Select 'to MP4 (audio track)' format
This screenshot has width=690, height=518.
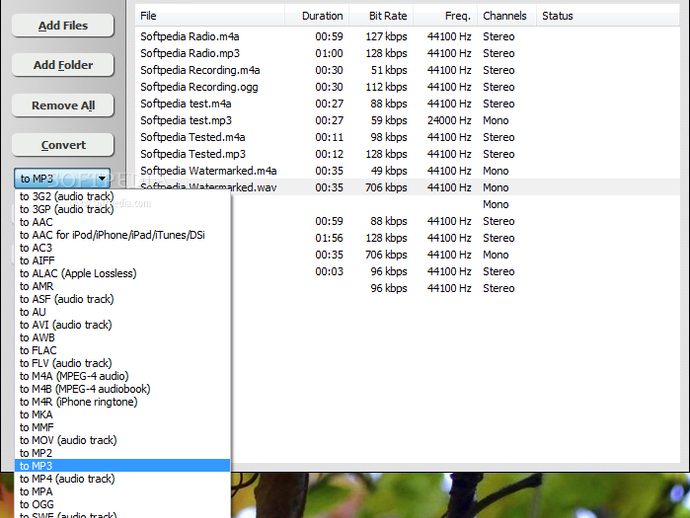(x=122, y=479)
